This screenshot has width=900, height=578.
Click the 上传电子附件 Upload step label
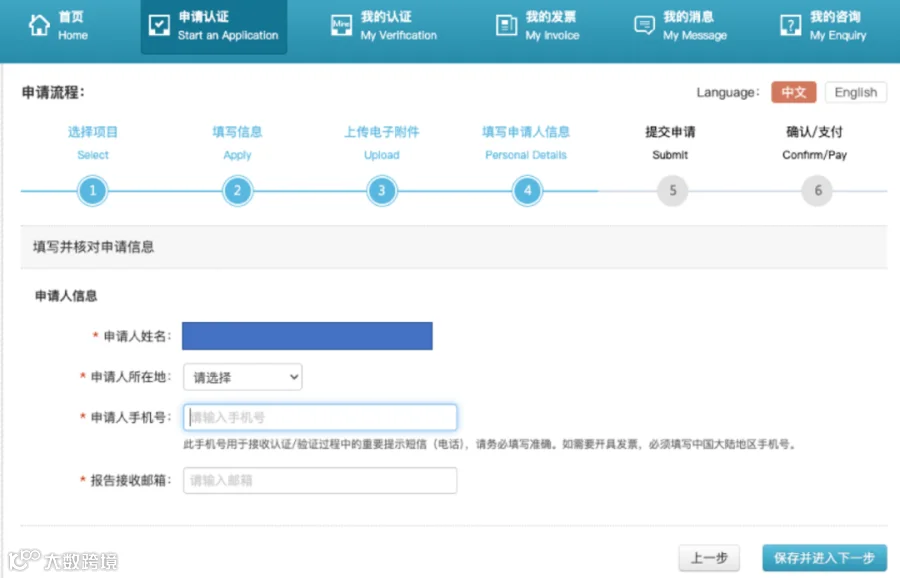pos(382,143)
